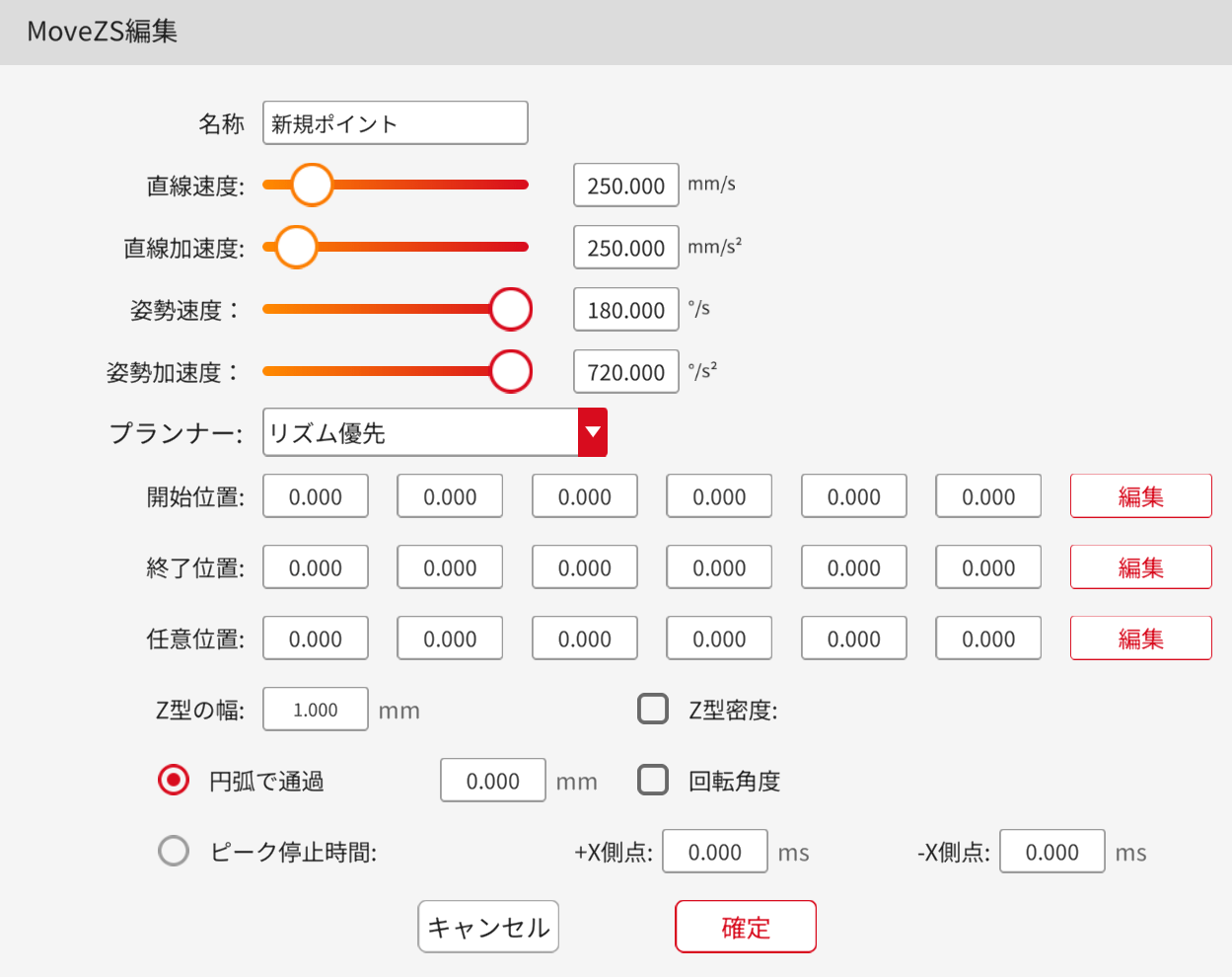
Task: Click 編集 button for 終了位置
Action: [1140, 567]
